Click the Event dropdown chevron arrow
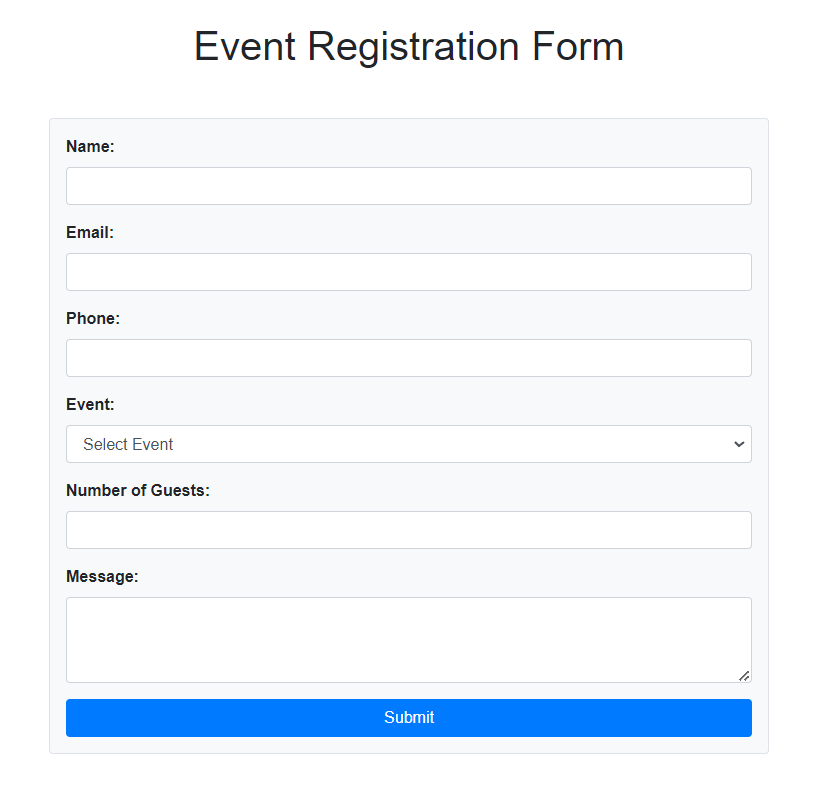 (x=739, y=444)
